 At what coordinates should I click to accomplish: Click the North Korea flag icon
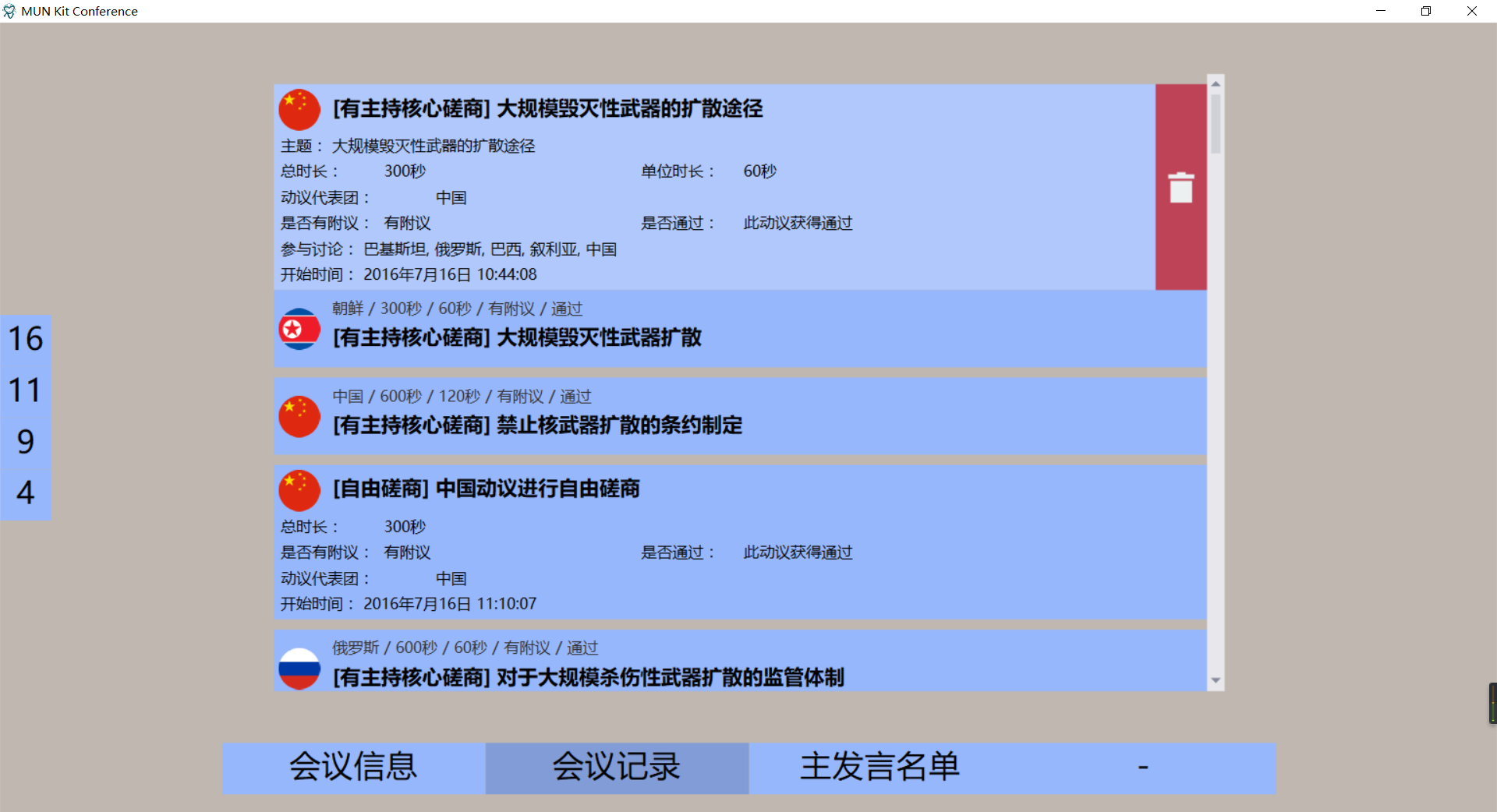click(299, 329)
